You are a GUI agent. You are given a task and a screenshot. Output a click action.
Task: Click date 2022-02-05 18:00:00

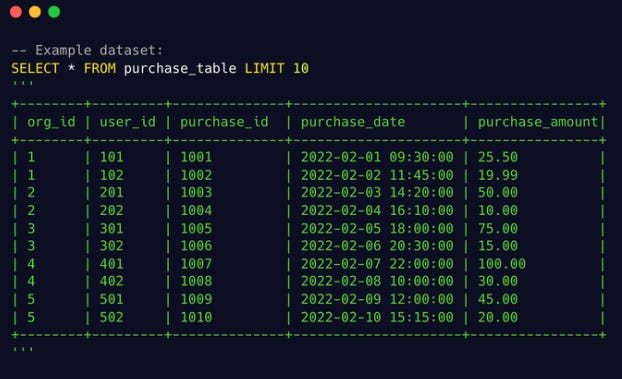[x=377, y=228]
